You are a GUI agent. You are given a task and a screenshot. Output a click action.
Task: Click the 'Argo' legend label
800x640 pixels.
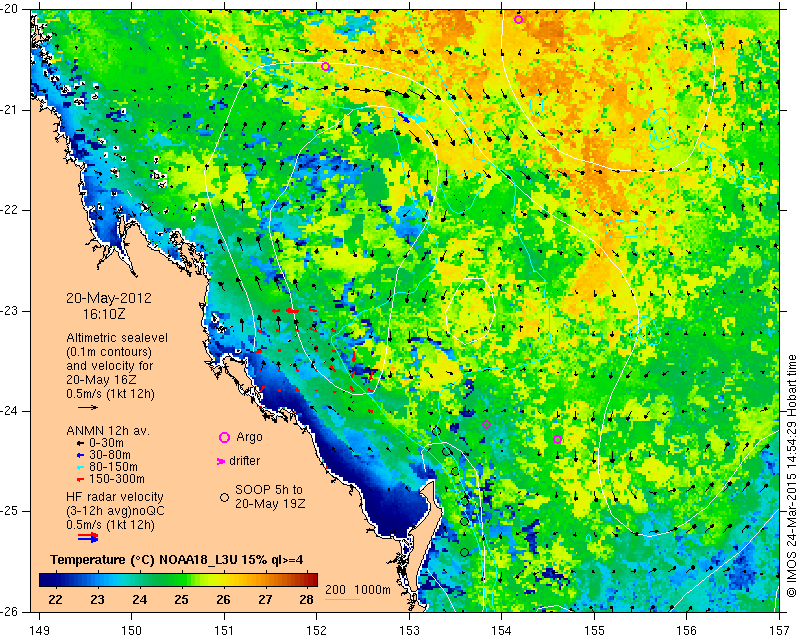[x=249, y=437]
